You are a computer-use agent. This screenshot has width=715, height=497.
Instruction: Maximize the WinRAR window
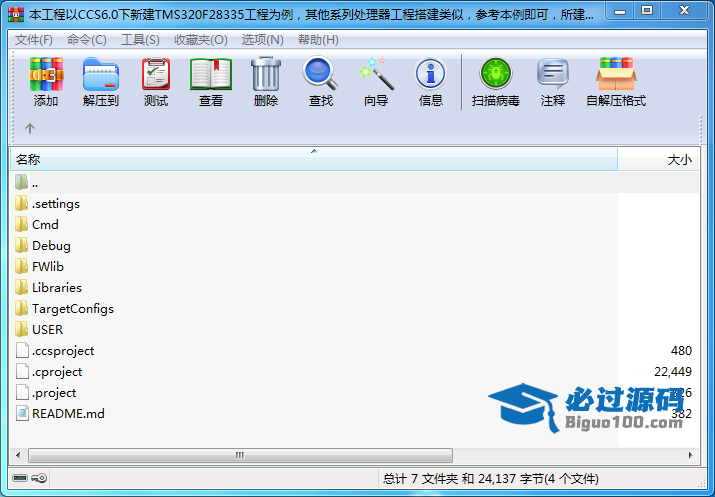click(647, 11)
